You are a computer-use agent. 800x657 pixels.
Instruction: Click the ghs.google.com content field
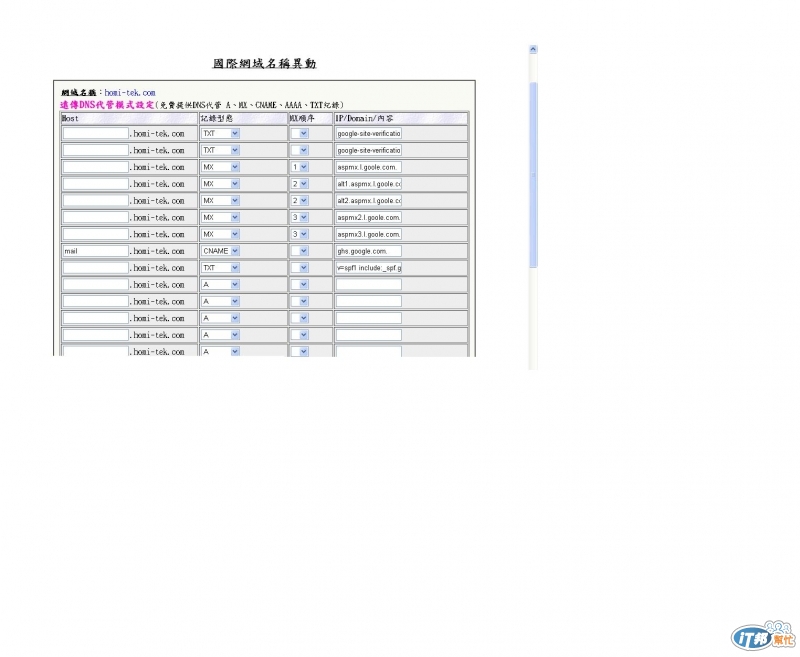coord(368,251)
